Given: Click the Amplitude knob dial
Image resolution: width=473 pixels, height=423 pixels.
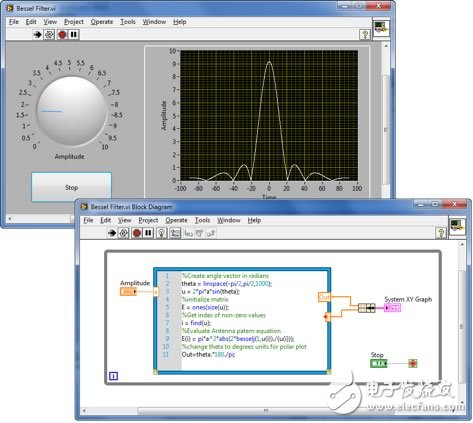Looking at the screenshot, I should 71,111.
